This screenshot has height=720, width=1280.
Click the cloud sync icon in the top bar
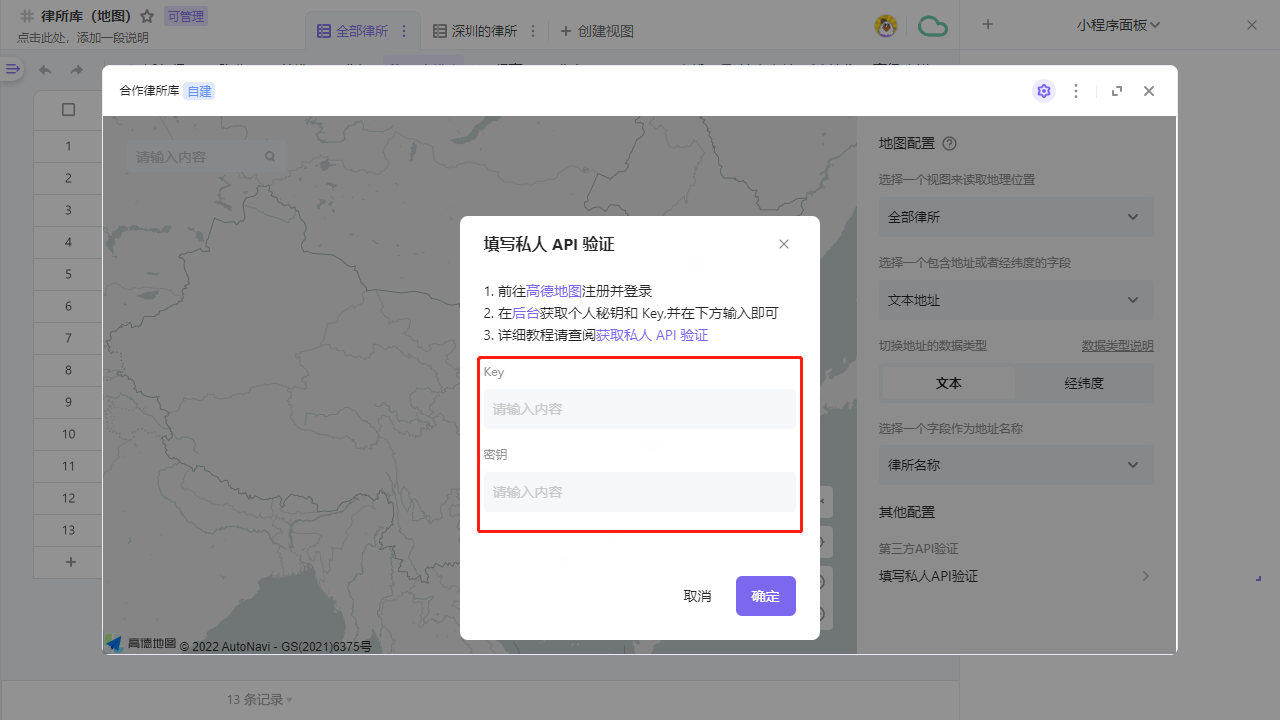[x=932, y=26]
